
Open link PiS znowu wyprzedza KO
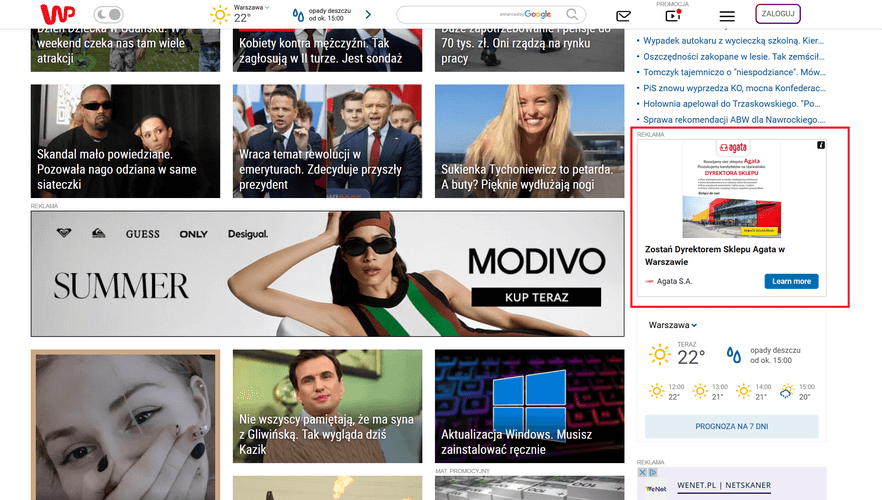(734, 88)
